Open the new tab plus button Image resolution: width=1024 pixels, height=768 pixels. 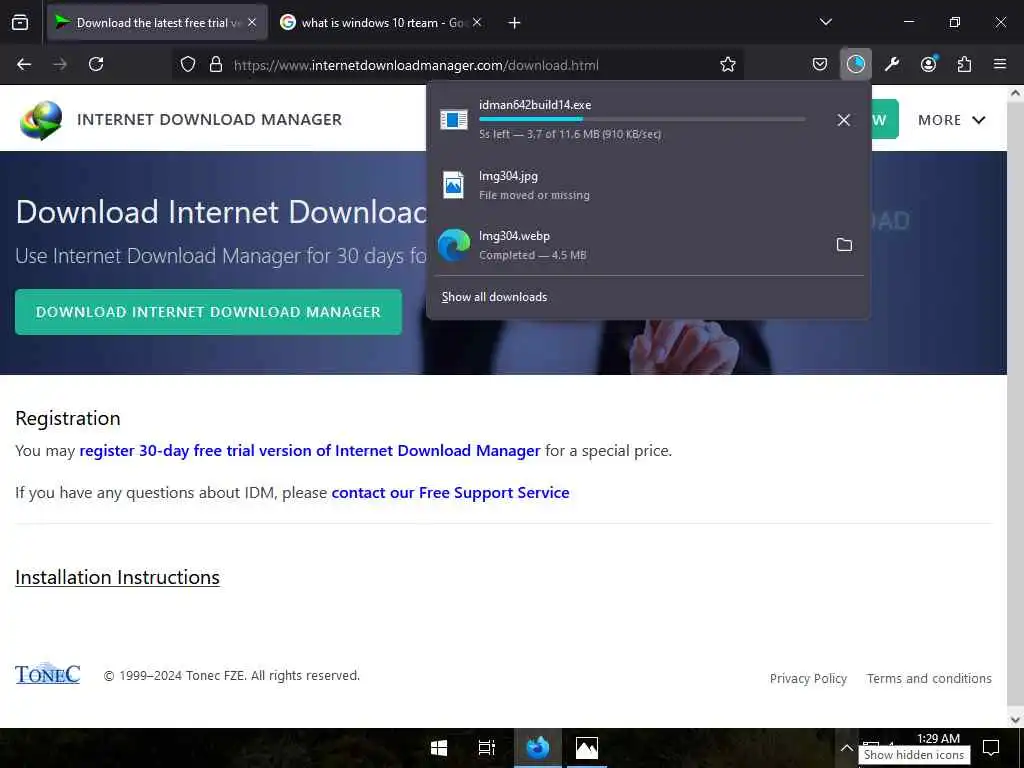pyautogui.click(x=514, y=23)
